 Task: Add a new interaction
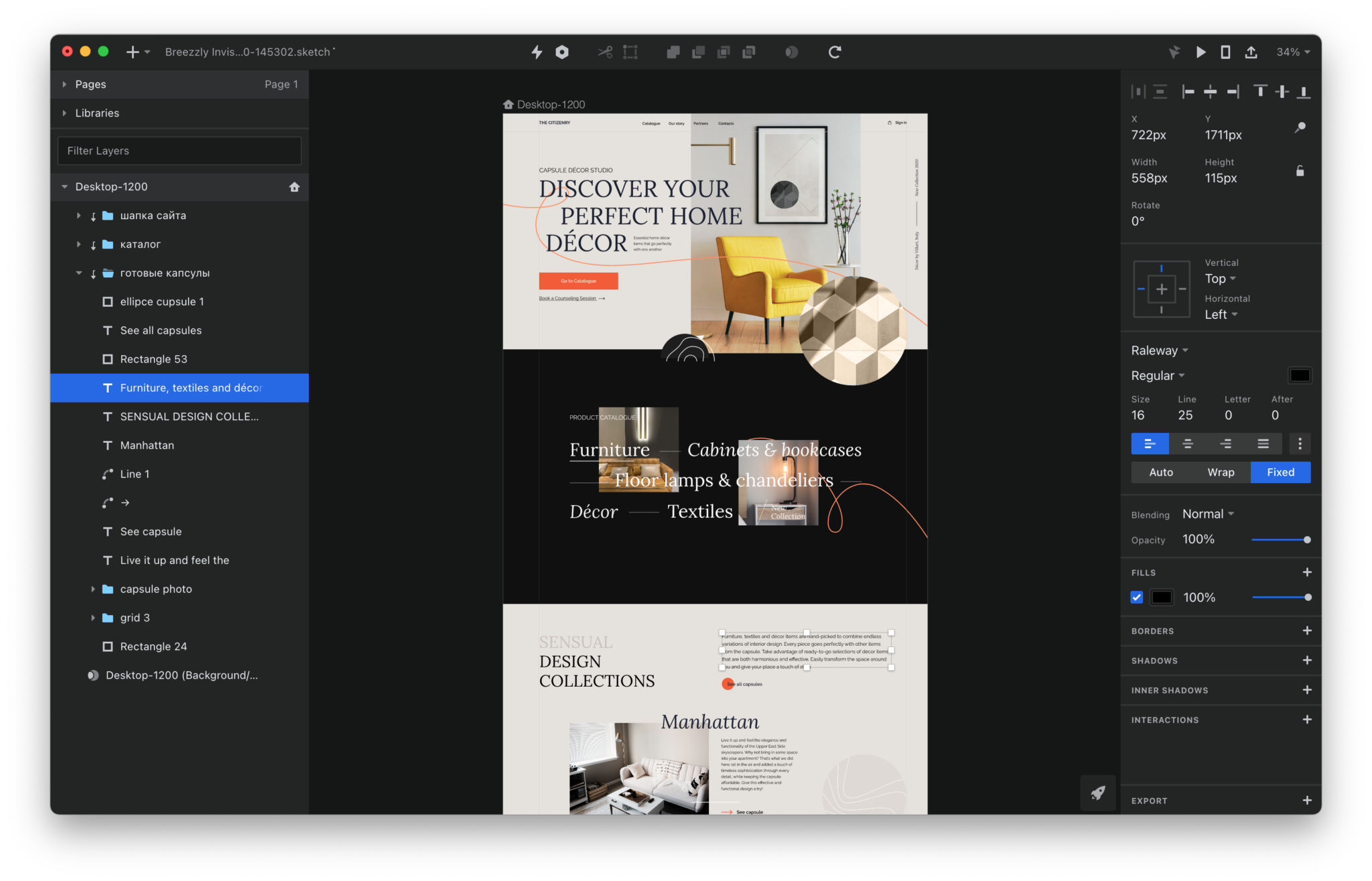click(x=1307, y=720)
